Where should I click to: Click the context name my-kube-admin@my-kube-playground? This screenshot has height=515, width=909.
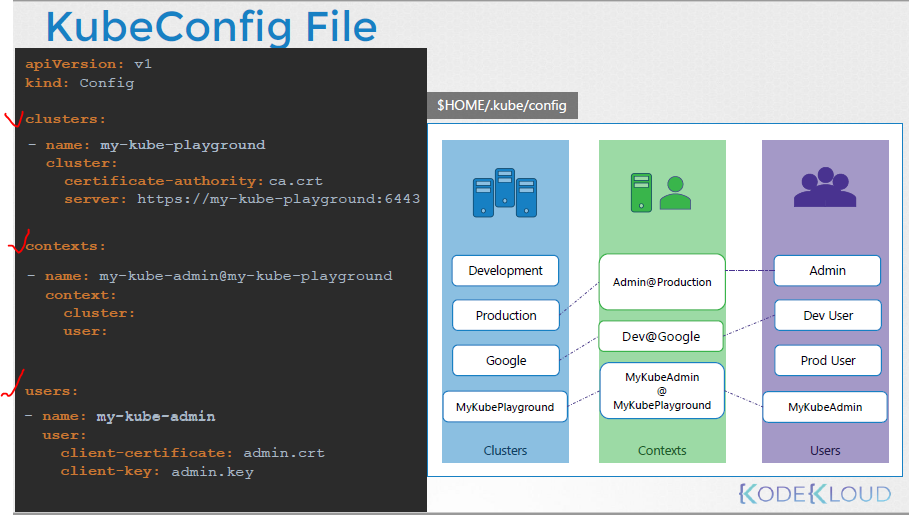[245, 276]
